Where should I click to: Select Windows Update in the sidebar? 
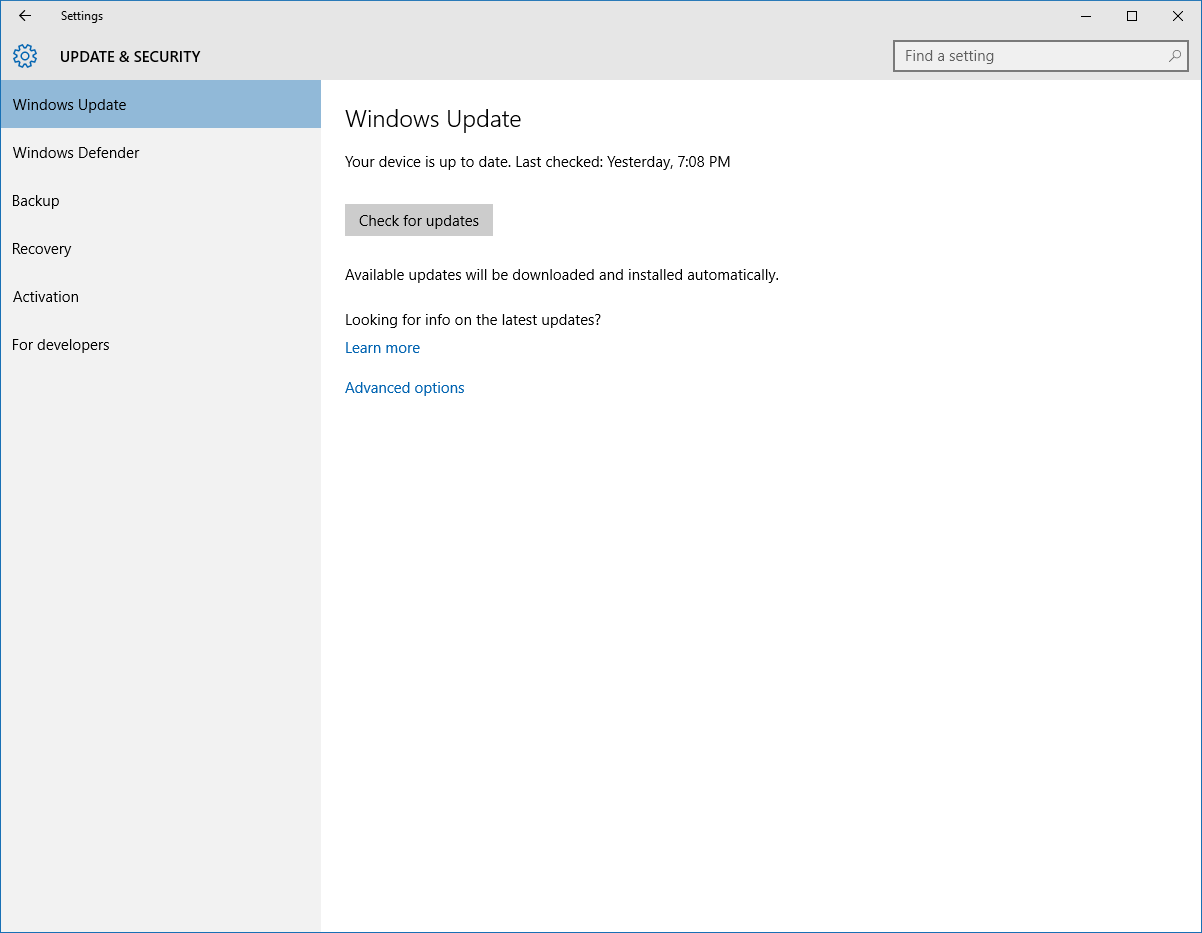[x=70, y=105]
